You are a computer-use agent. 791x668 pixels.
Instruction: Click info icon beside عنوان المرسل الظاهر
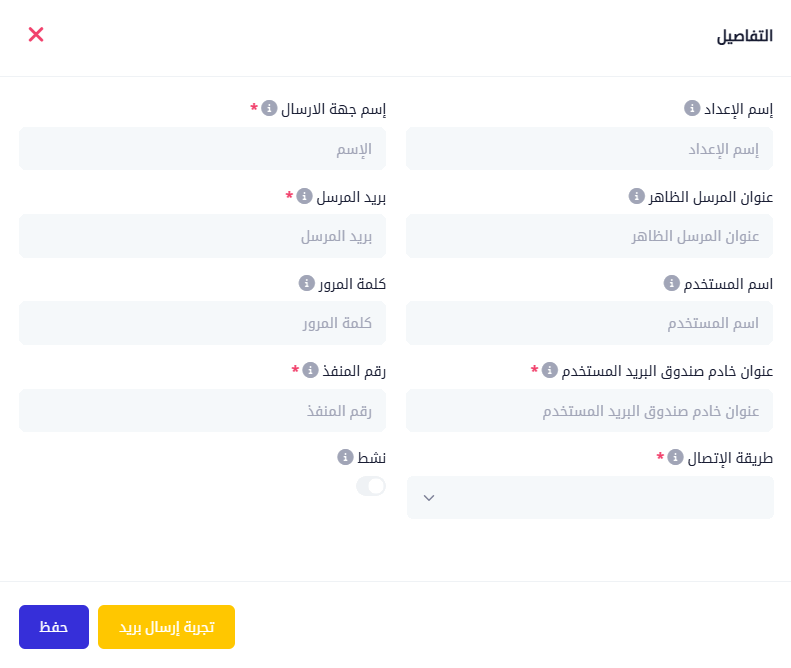636,196
